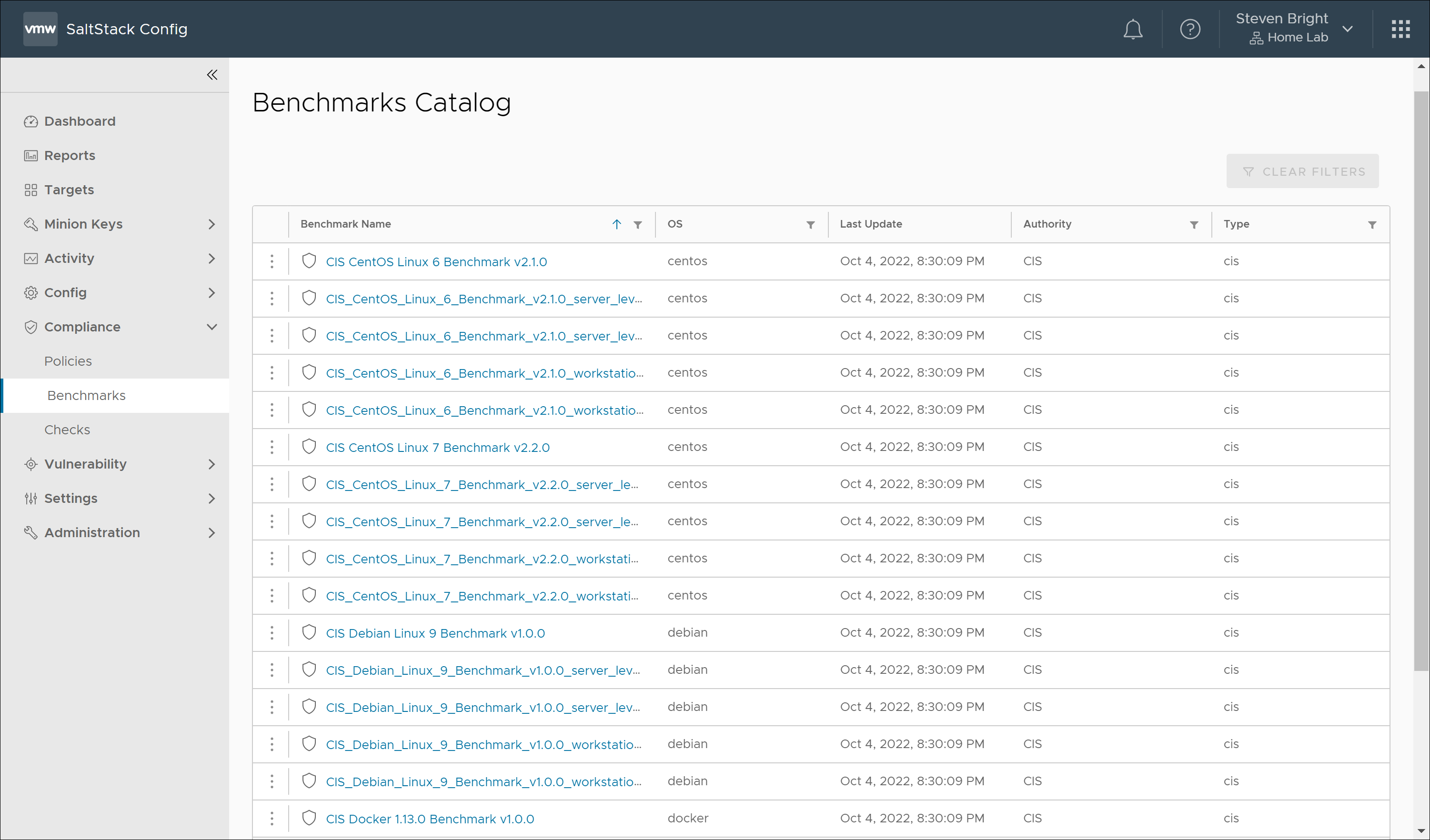The image size is (1430, 840).
Task: Open Authority column filter icon
Action: 1193,225
